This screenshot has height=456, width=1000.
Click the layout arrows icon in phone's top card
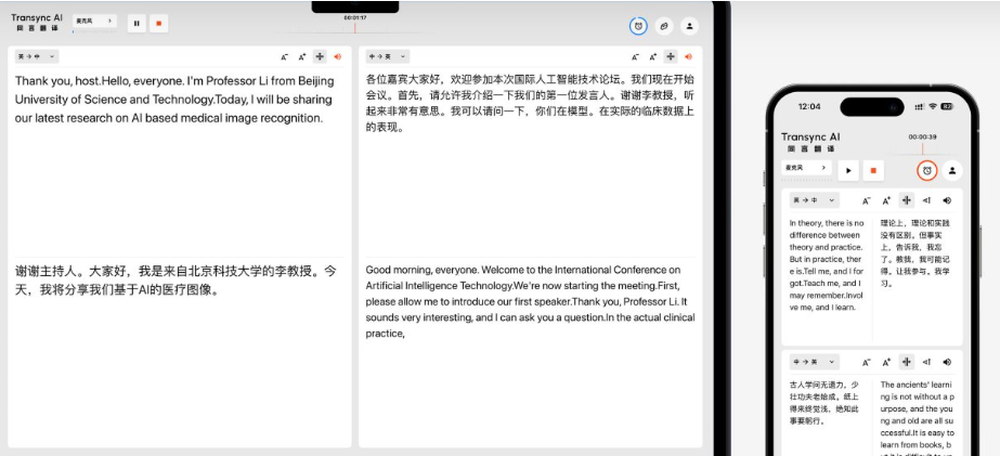coord(906,200)
